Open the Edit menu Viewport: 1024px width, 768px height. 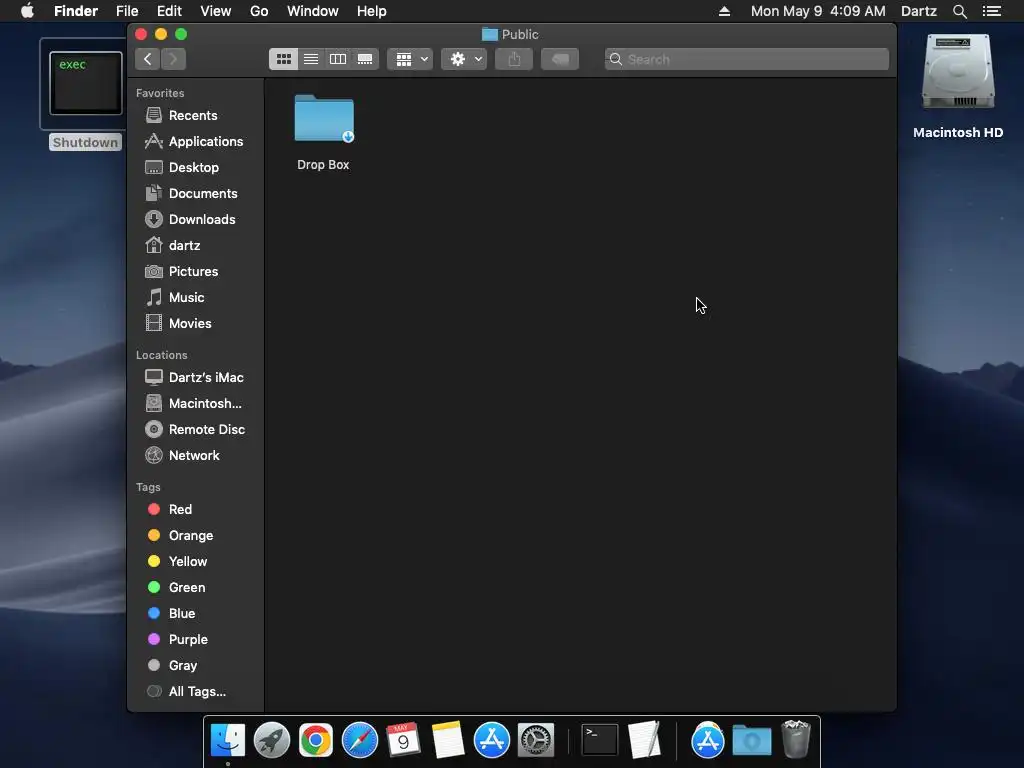169,11
